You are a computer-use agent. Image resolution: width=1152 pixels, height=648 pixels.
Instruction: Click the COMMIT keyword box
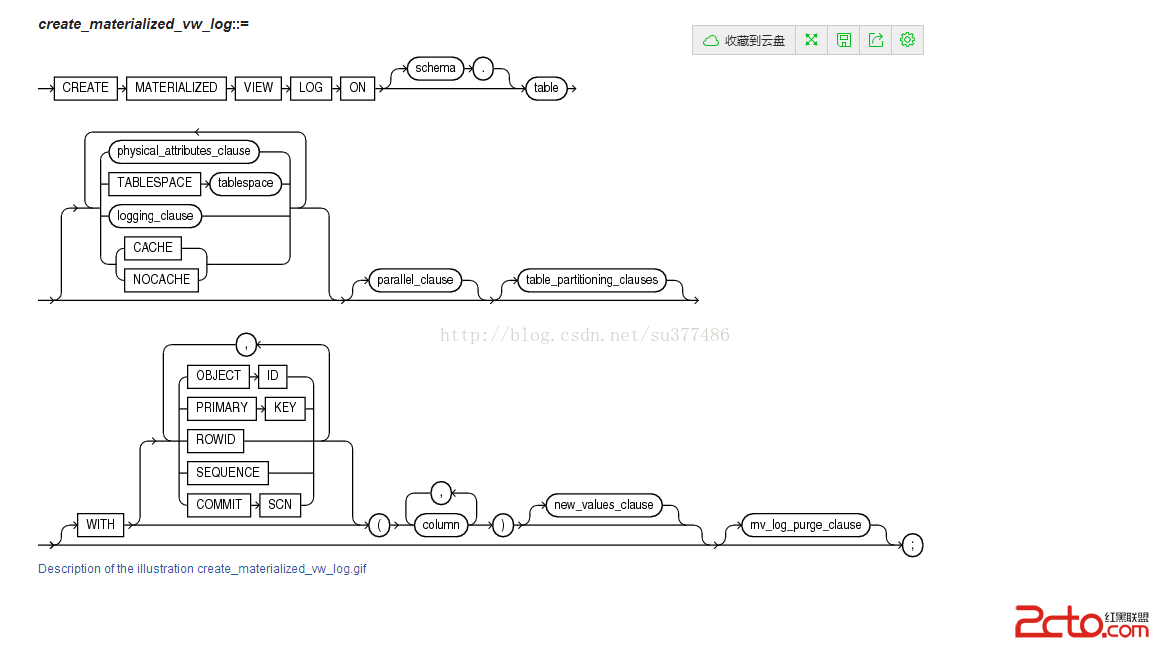pyautogui.click(x=219, y=505)
